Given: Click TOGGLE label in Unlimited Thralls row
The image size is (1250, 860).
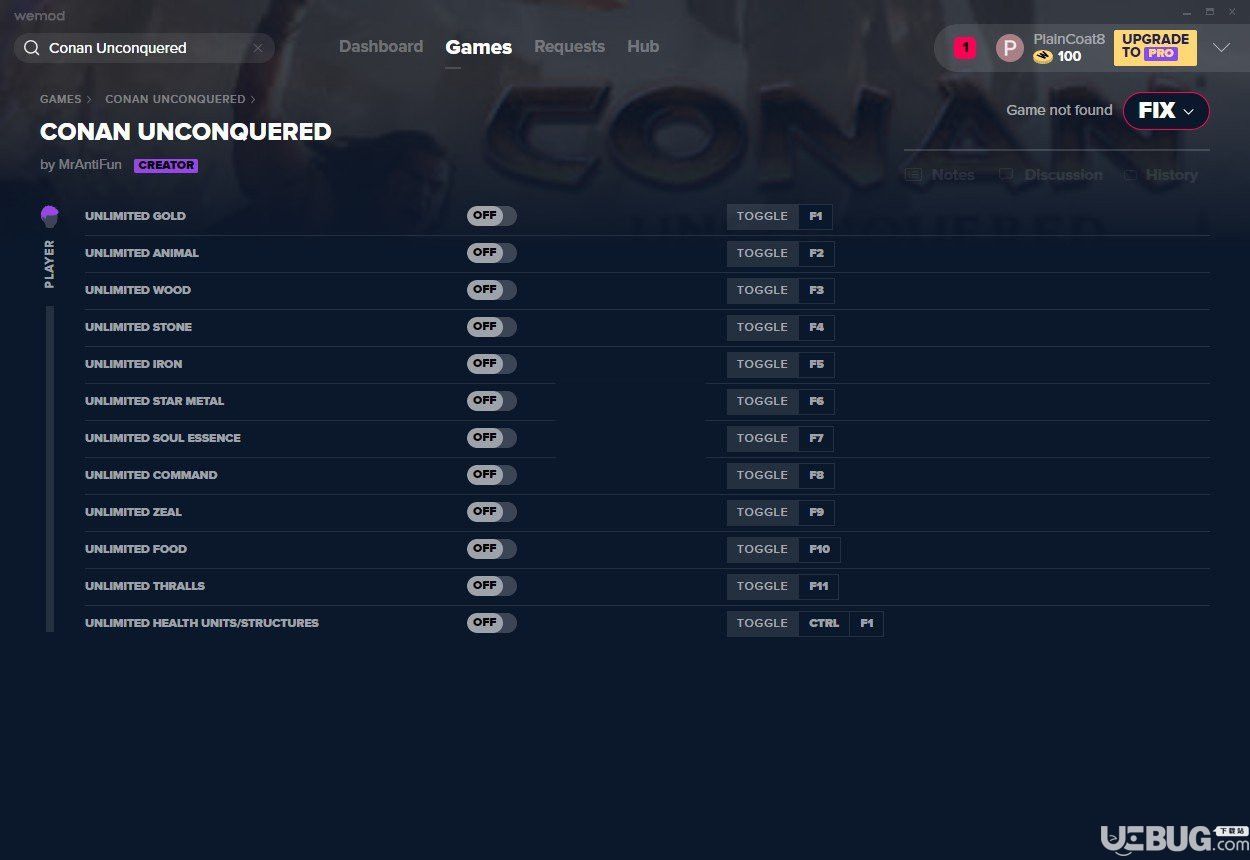Looking at the screenshot, I should pos(763,586).
